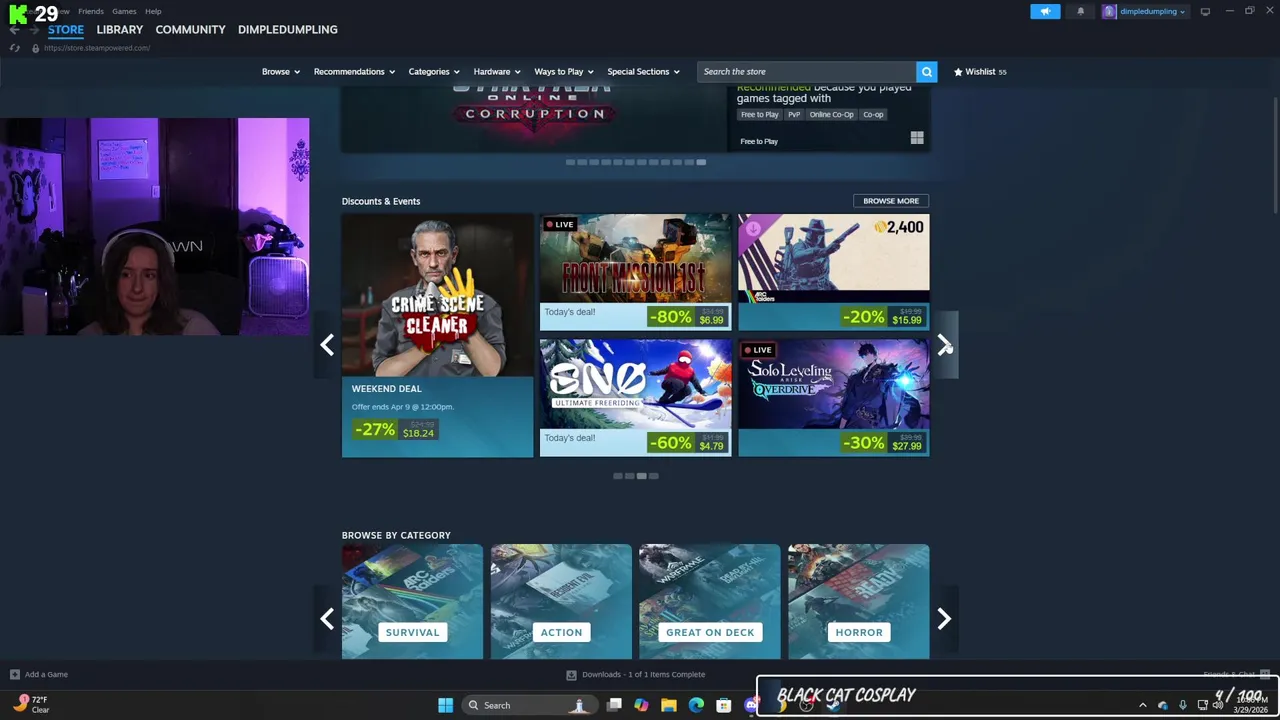Open the Help menu
The width and height of the screenshot is (1280, 720).
click(153, 11)
